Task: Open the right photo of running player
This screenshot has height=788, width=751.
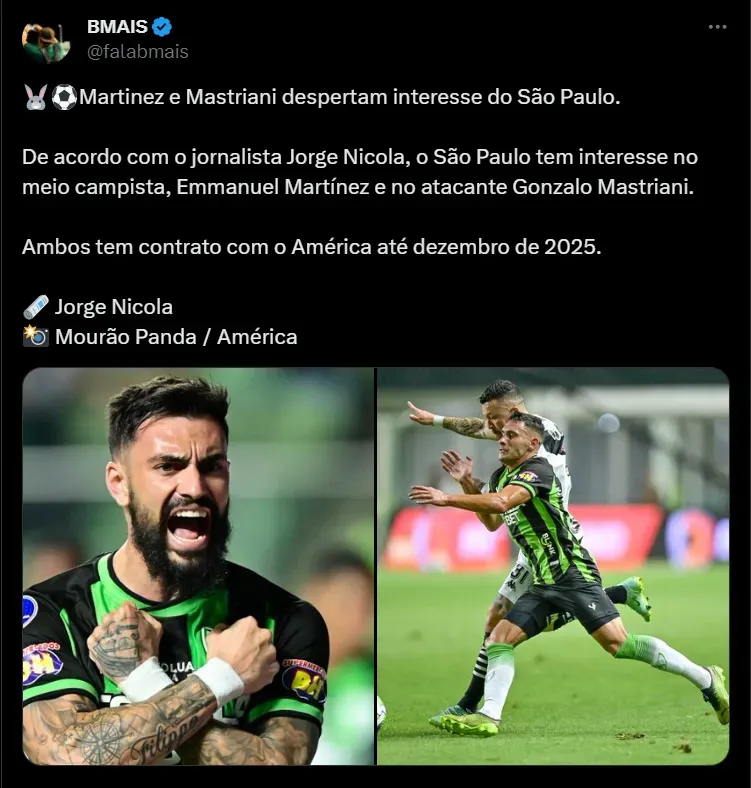Action: [553, 566]
